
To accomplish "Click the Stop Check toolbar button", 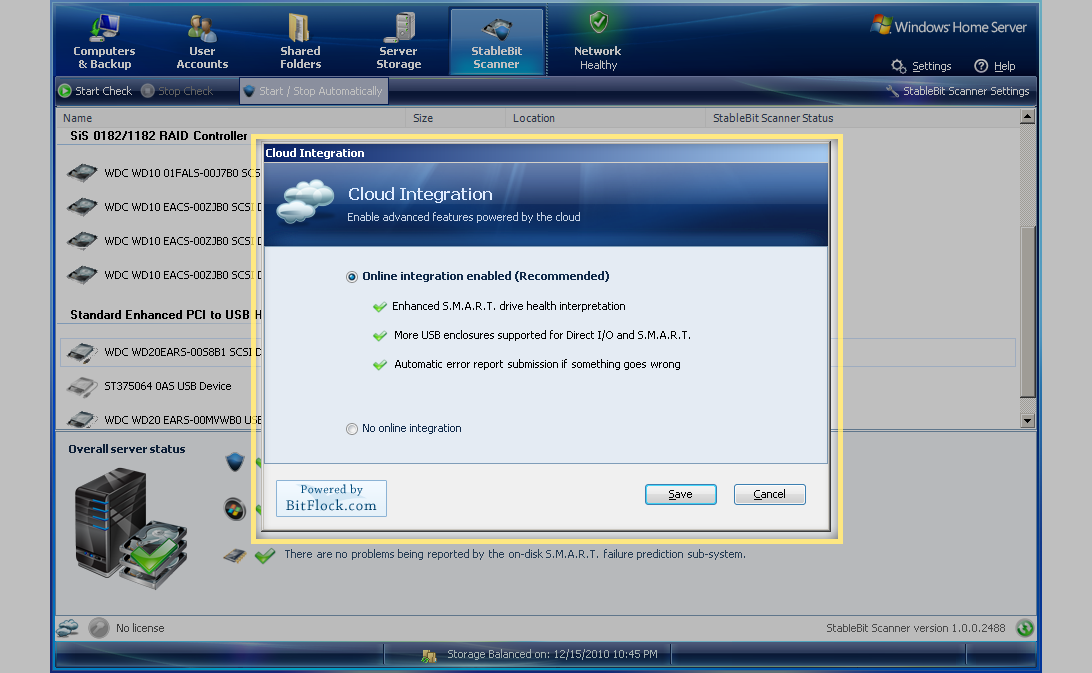I will click(177, 91).
